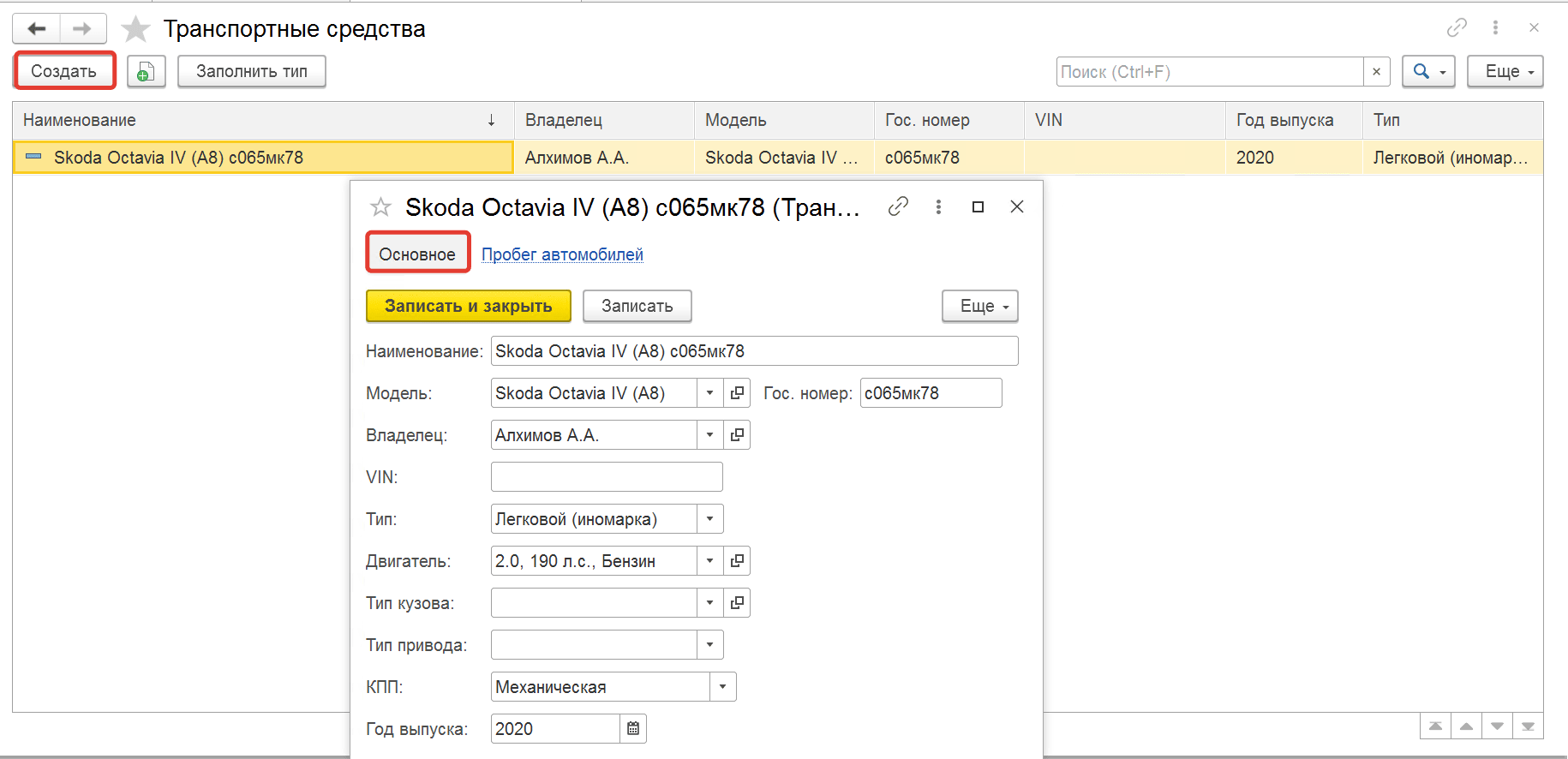Sort by the Гос. номер column header
The height and width of the screenshot is (759, 1568).
(949, 121)
